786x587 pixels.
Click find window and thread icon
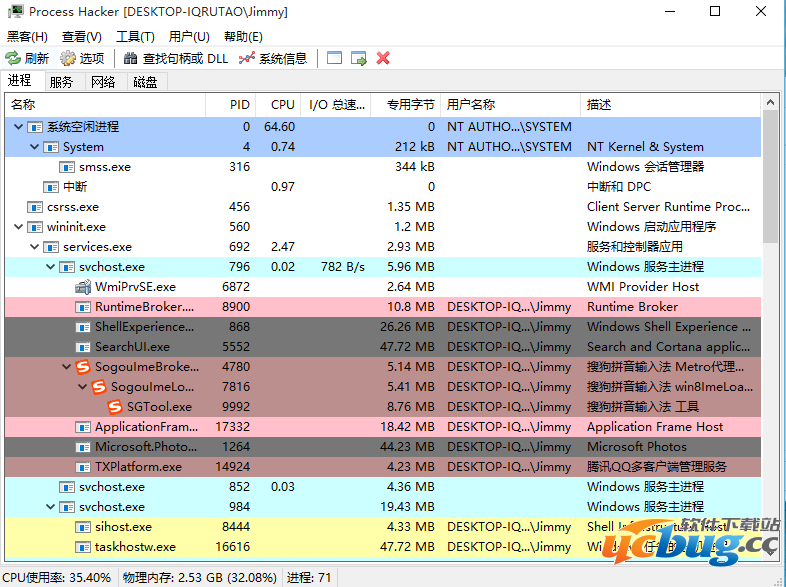pos(359,59)
